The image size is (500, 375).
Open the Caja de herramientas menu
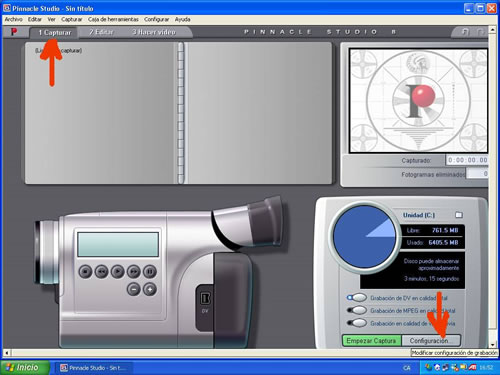click(113, 19)
